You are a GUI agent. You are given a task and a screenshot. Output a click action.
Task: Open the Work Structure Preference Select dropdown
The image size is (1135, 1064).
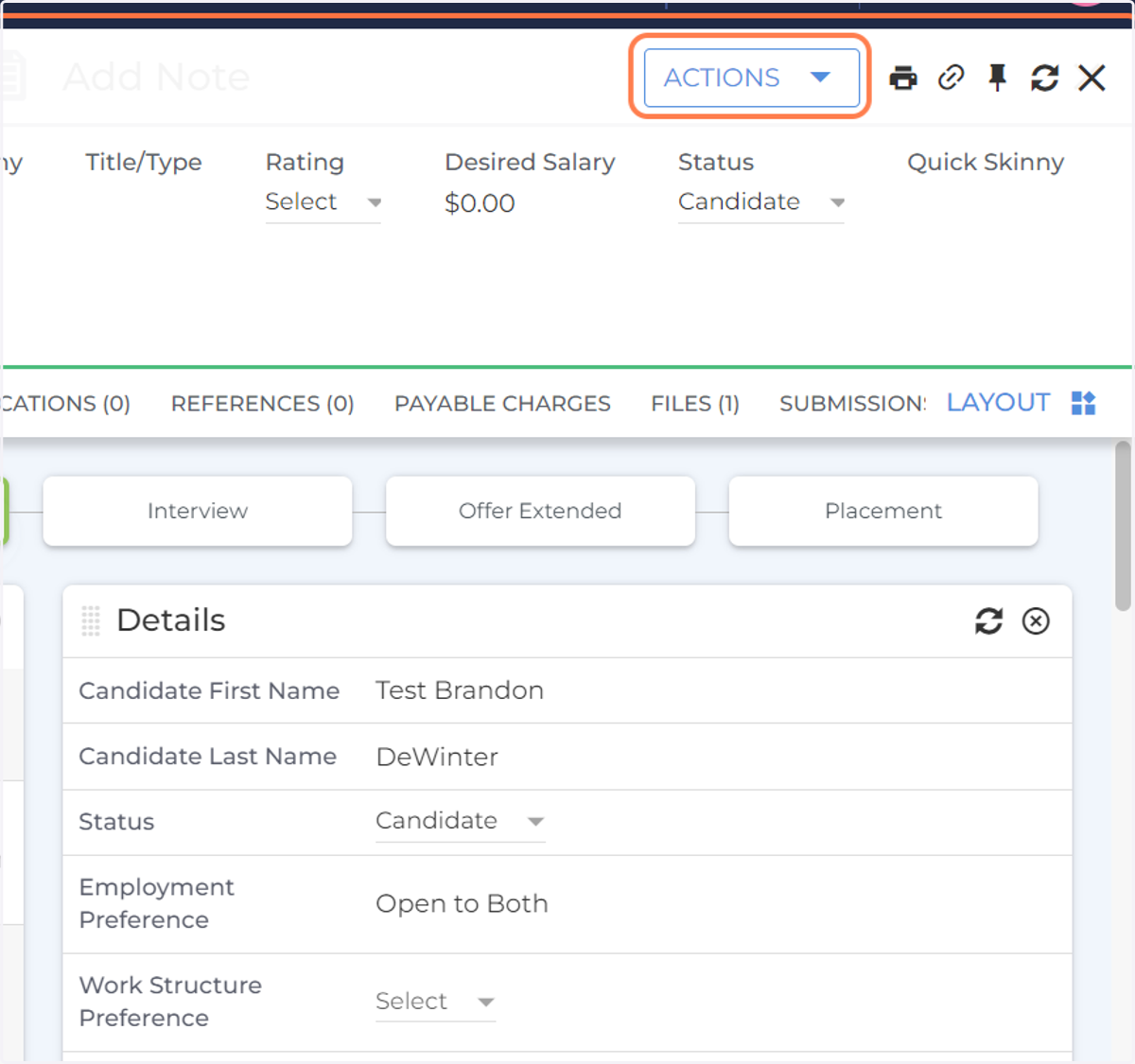tap(435, 1002)
